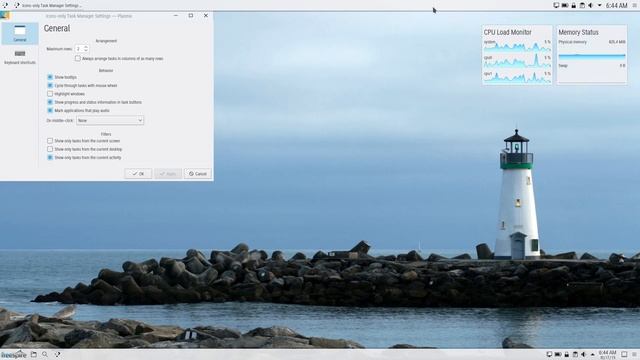Enable Show only tasks from current desktop

50,149
